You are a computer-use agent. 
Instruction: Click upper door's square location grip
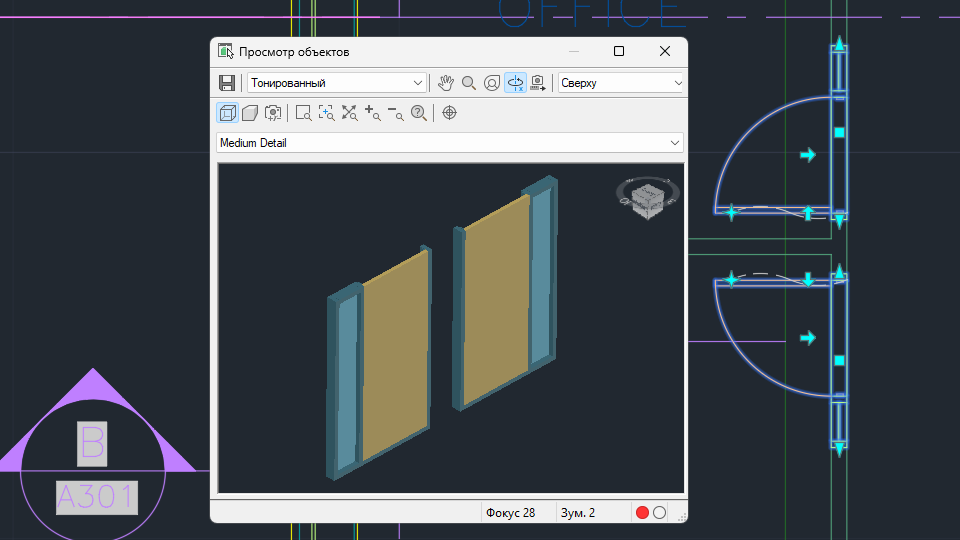click(839, 132)
